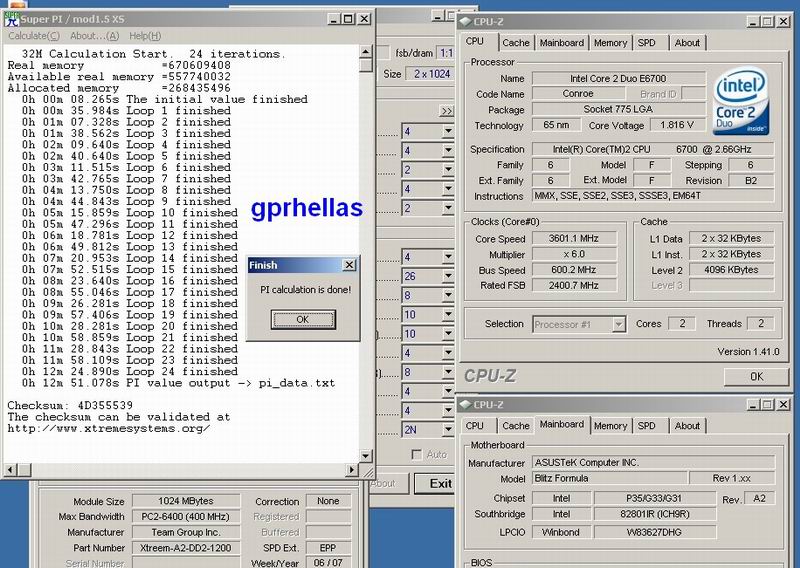Click the Manufacturer field Team Group Inc.
This screenshot has width=800, height=568.
[186, 532]
